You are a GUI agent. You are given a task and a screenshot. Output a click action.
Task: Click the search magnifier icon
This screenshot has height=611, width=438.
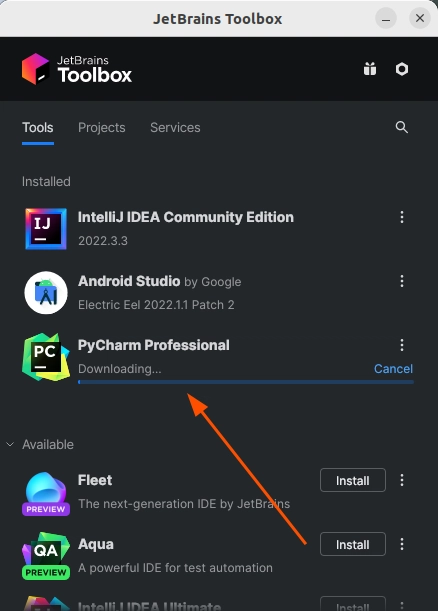401,127
